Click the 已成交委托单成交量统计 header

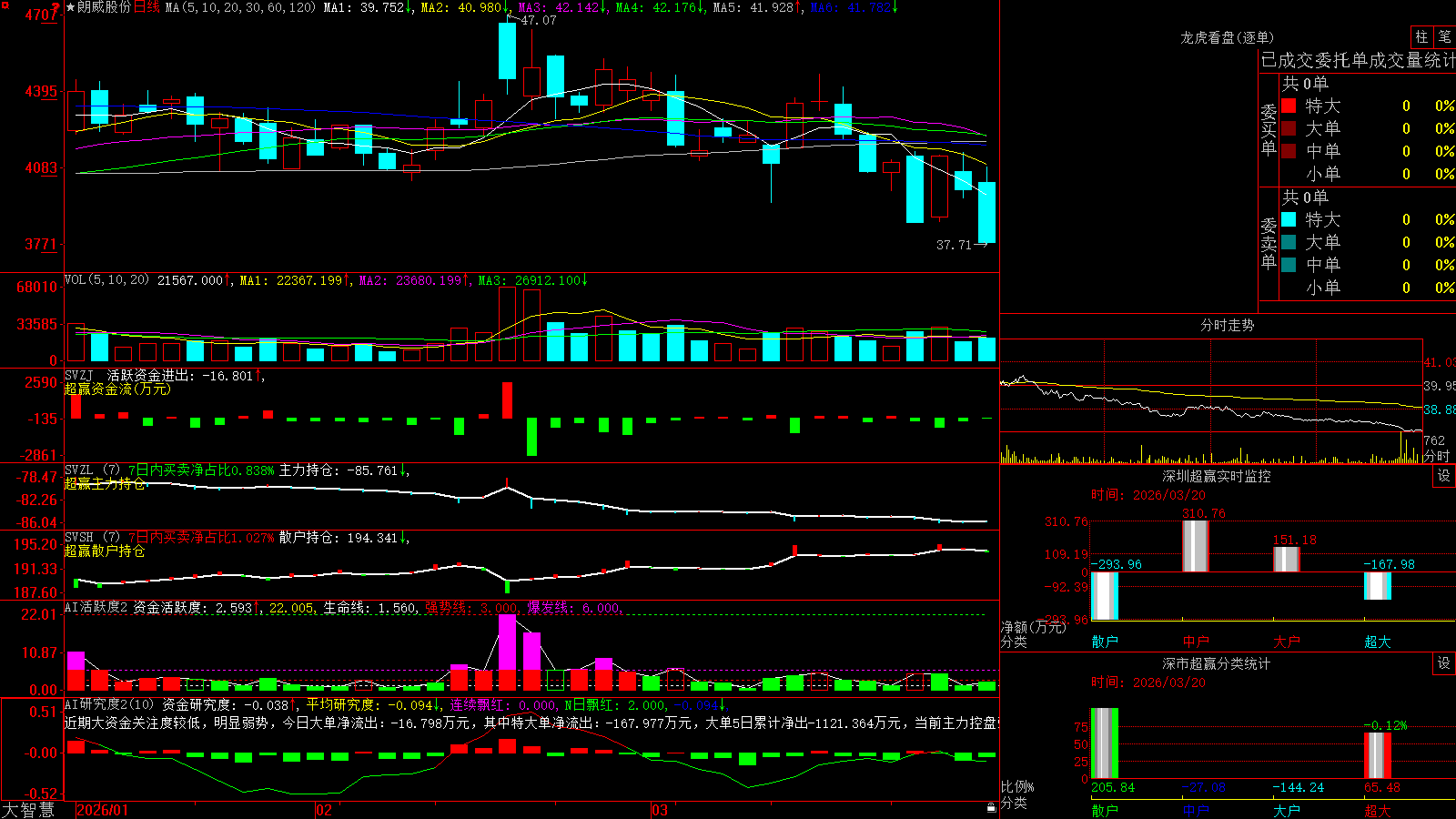(1358, 60)
